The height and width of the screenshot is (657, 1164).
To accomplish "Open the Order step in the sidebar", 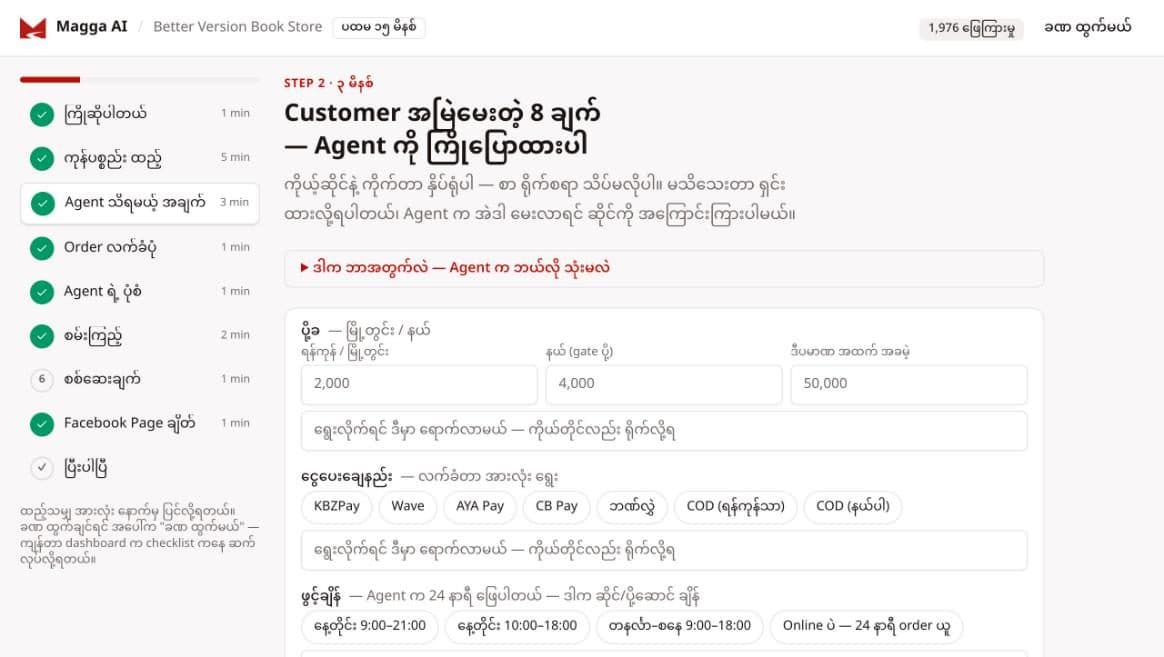I will tap(140, 247).
